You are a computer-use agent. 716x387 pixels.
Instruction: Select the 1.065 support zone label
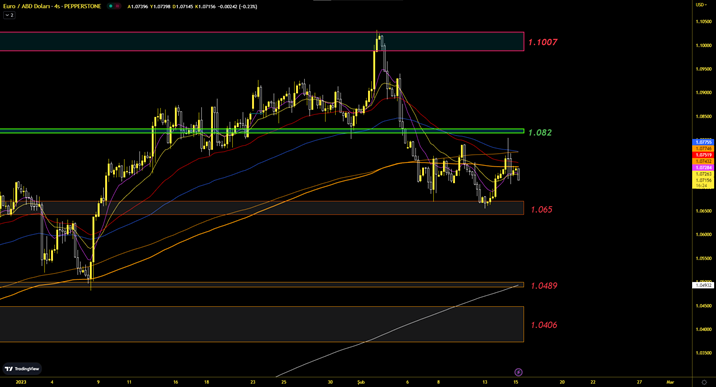[x=542, y=209]
